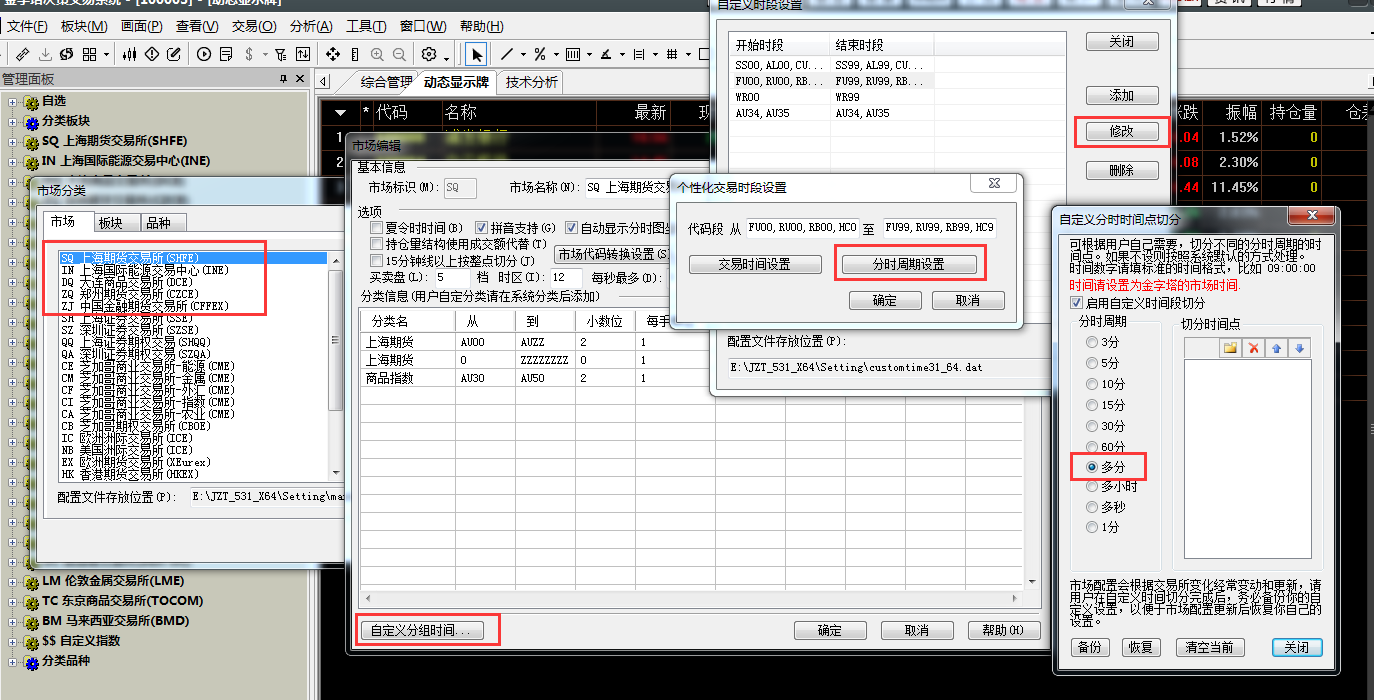This screenshot has width=1374, height=700.
Task: Open the 帮助(H) menu
Action: pos(482,26)
